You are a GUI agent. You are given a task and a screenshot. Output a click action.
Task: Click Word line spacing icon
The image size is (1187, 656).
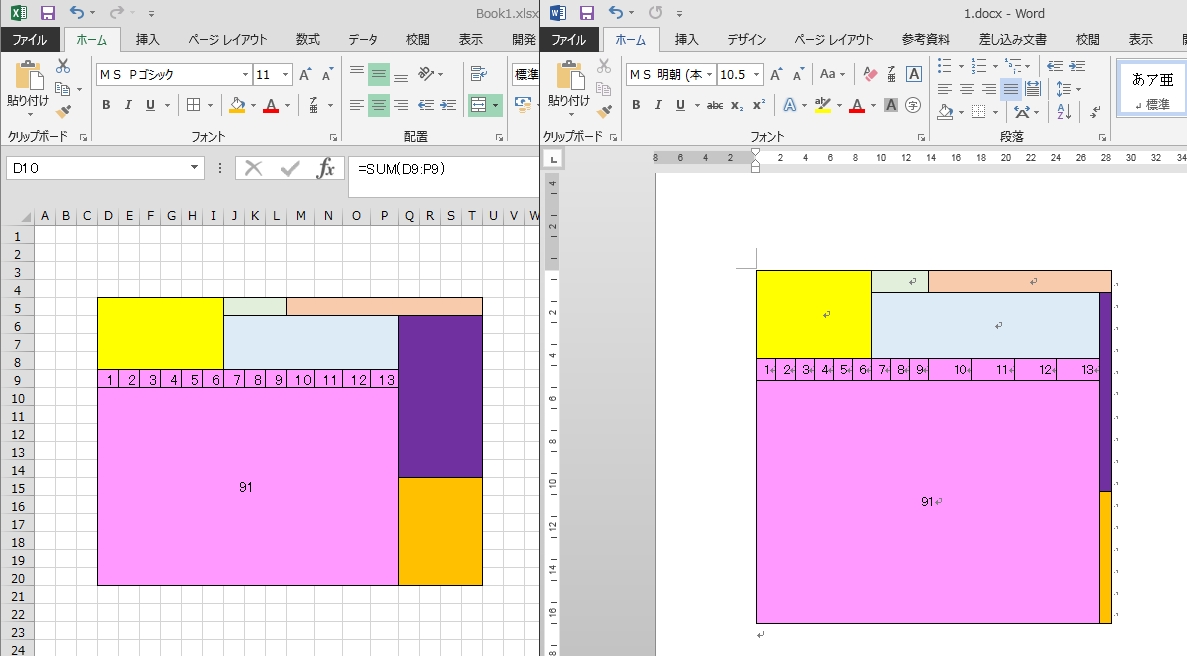(x=1064, y=89)
